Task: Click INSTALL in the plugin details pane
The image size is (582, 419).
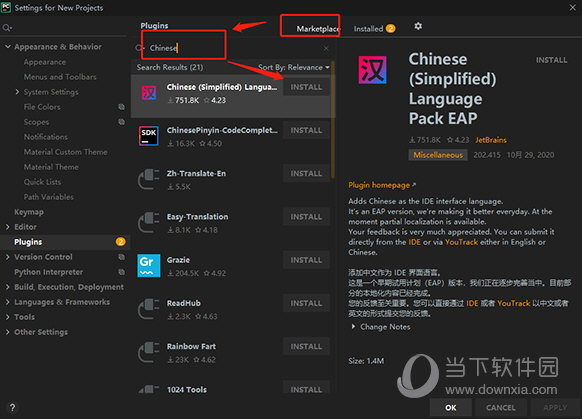Action: click(551, 60)
